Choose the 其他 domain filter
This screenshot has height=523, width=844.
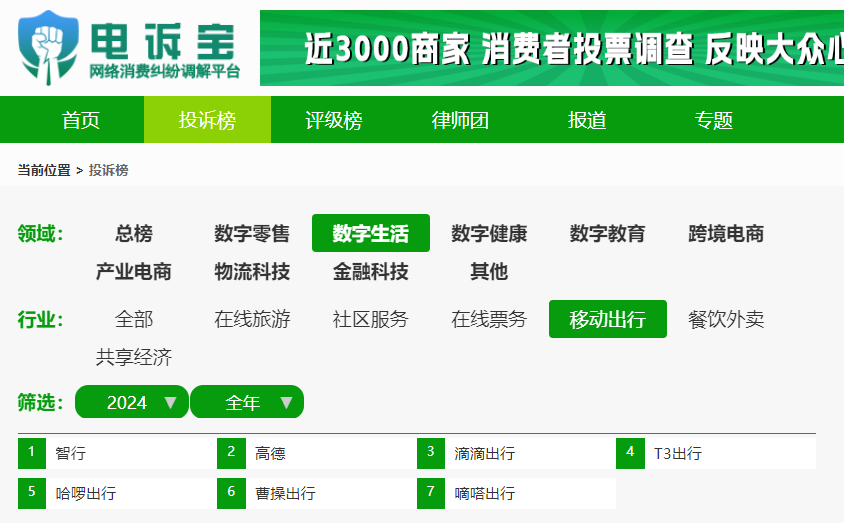coord(489,271)
